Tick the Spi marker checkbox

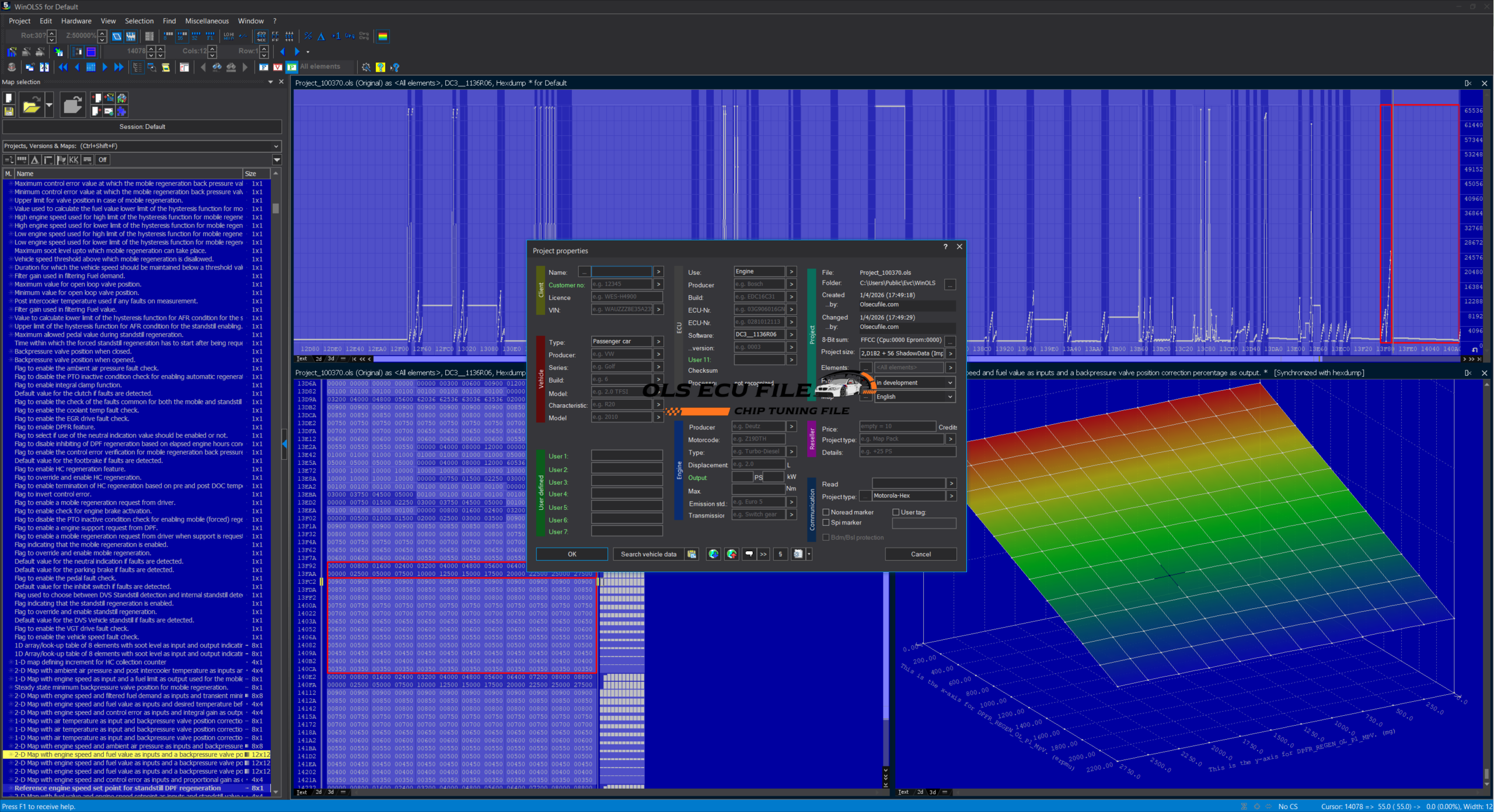(826, 523)
